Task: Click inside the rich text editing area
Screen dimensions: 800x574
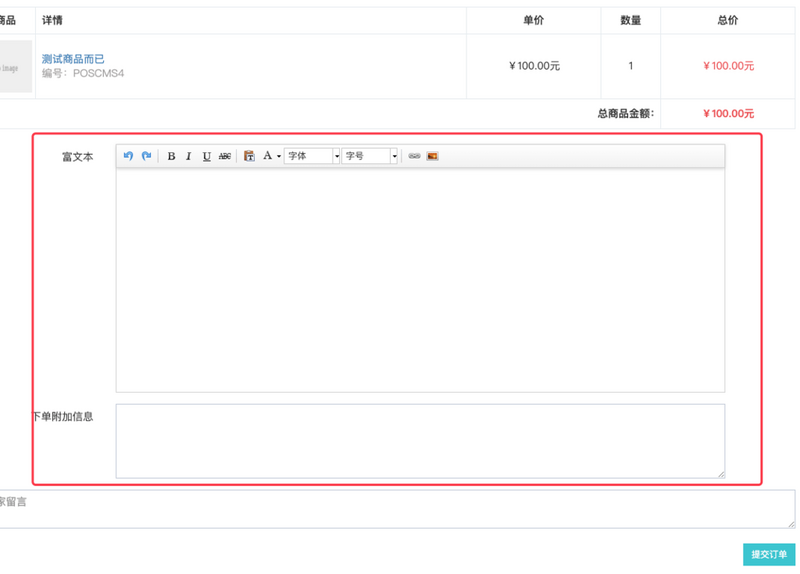Action: pos(420,280)
